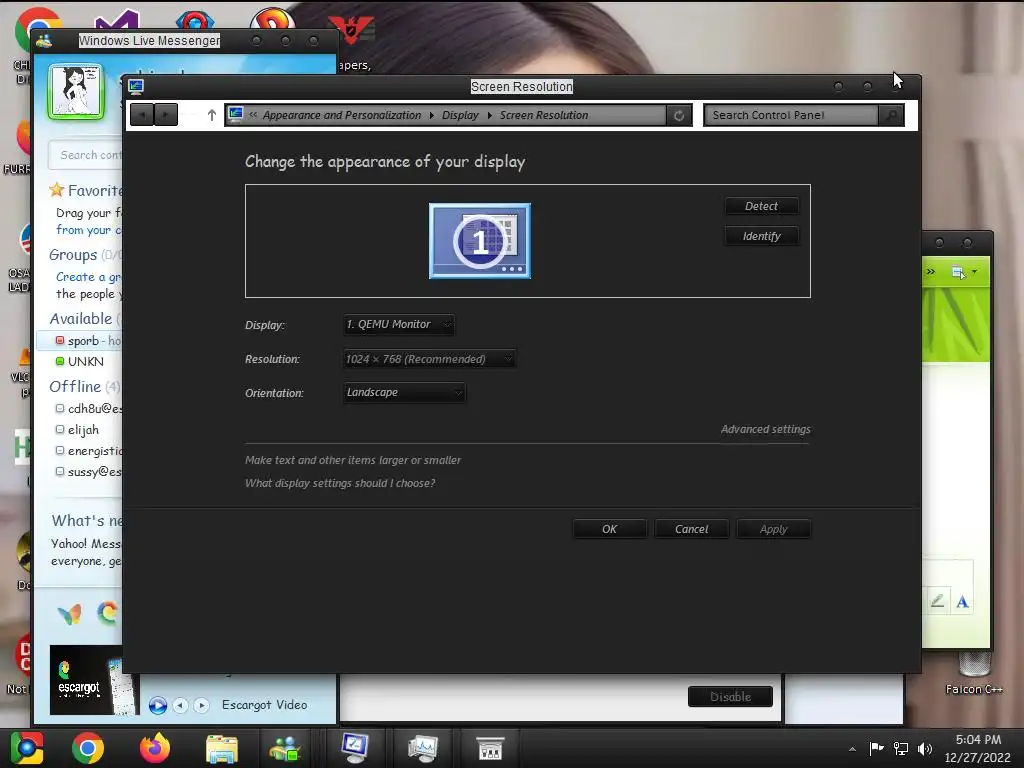Collapse the Groups section in Messenger
The image size is (1024, 768).
[72, 255]
